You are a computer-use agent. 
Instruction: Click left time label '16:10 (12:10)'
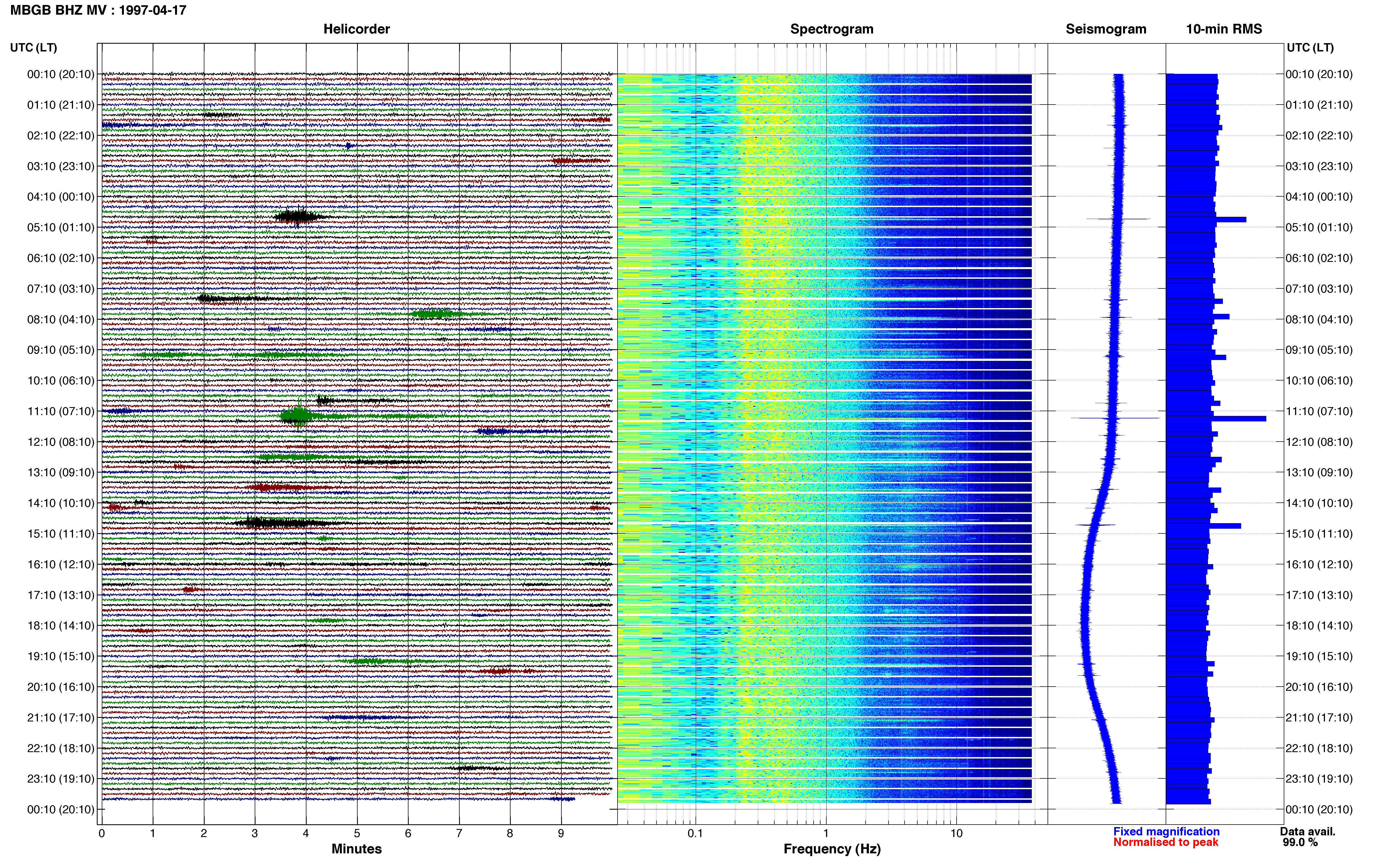pyautogui.click(x=61, y=564)
